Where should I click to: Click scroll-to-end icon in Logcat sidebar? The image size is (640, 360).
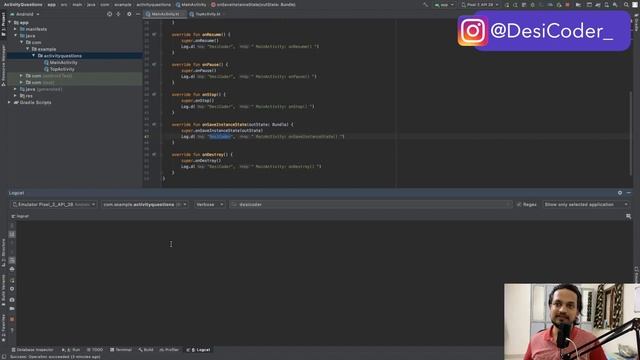click(12, 234)
